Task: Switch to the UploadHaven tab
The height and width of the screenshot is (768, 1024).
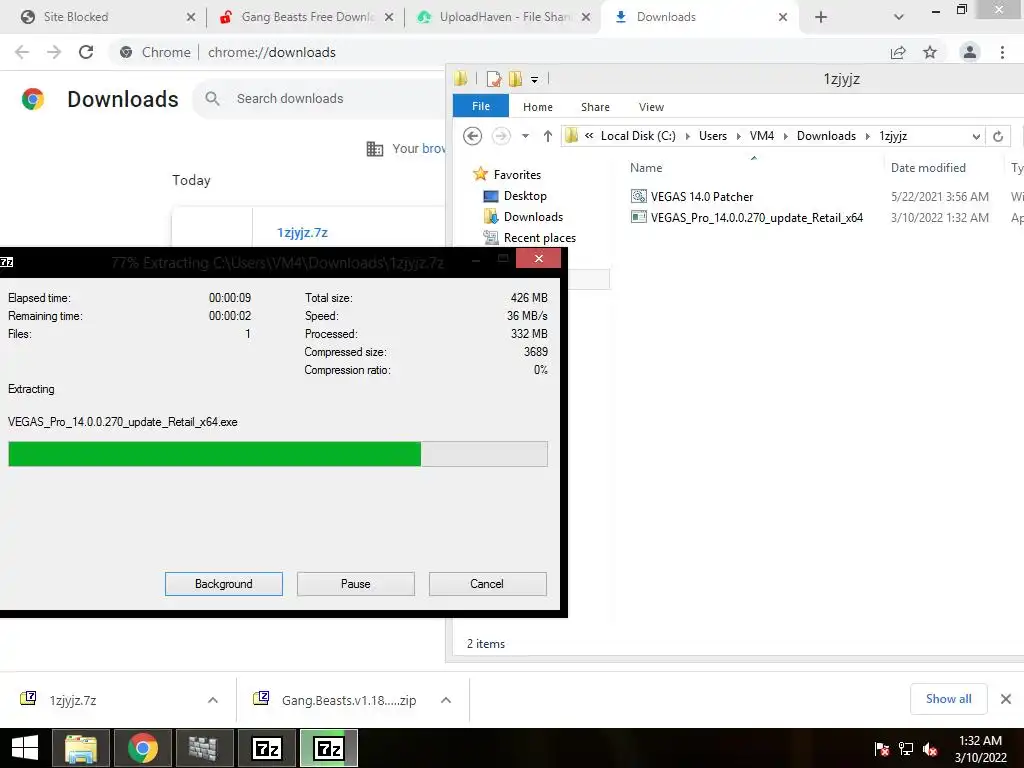Action: click(x=505, y=17)
